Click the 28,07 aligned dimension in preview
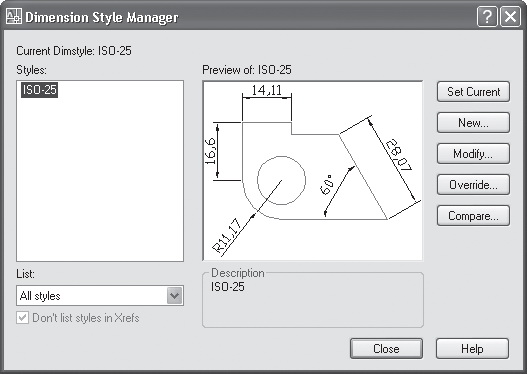The height and width of the screenshot is (374, 527). coord(399,155)
